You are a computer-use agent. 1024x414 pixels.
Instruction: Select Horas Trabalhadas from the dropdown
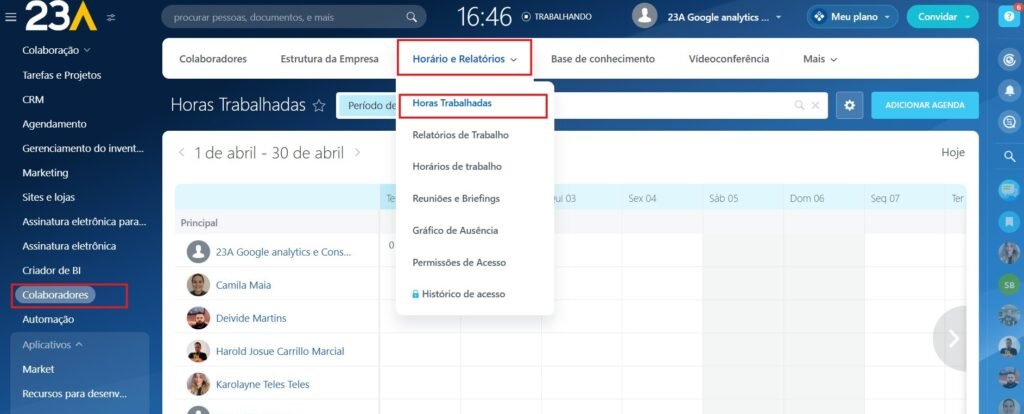click(x=452, y=103)
